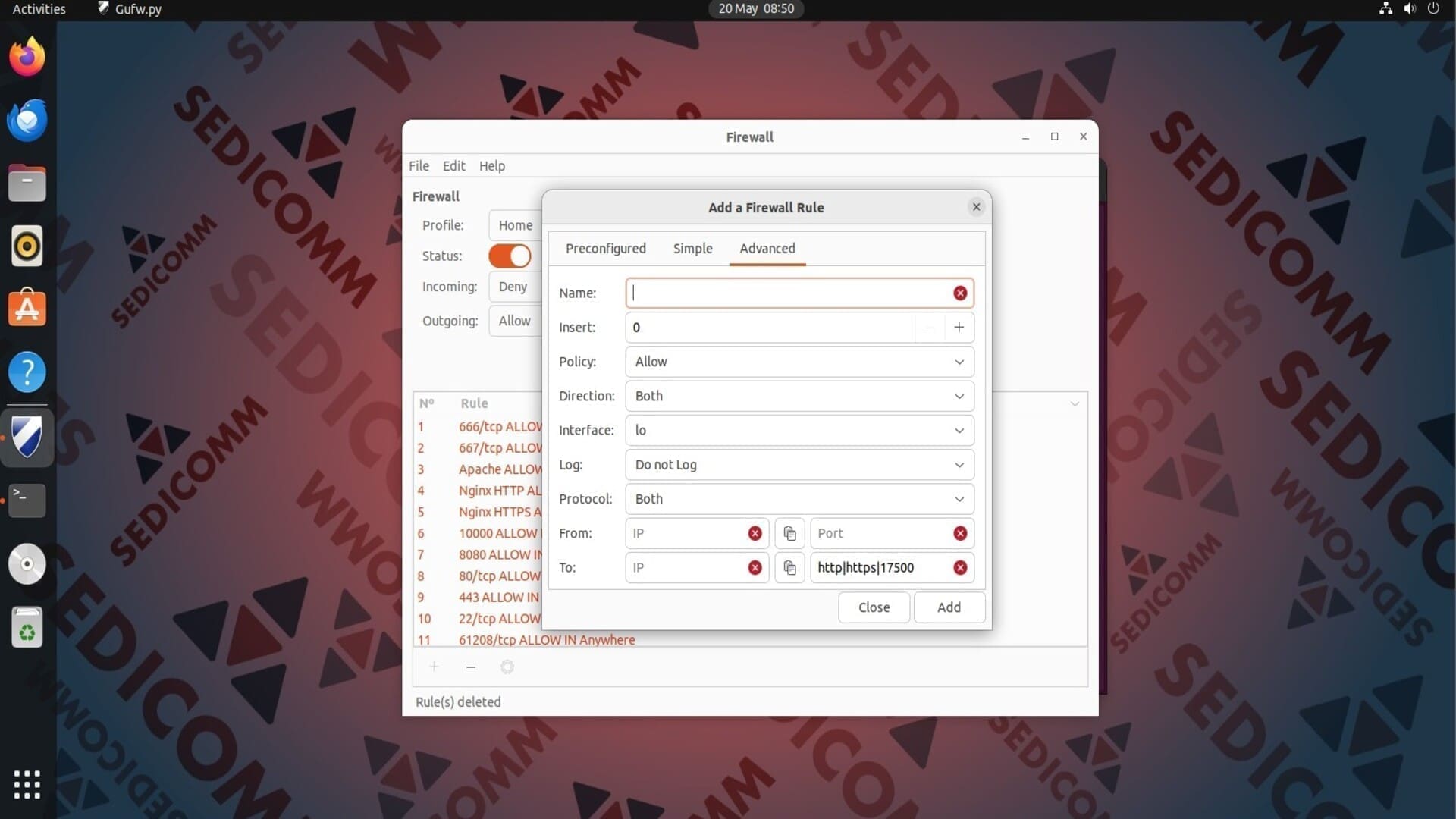This screenshot has height=819, width=1456.
Task: Toggle the firewall Status switch off
Action: click(510, 256)
